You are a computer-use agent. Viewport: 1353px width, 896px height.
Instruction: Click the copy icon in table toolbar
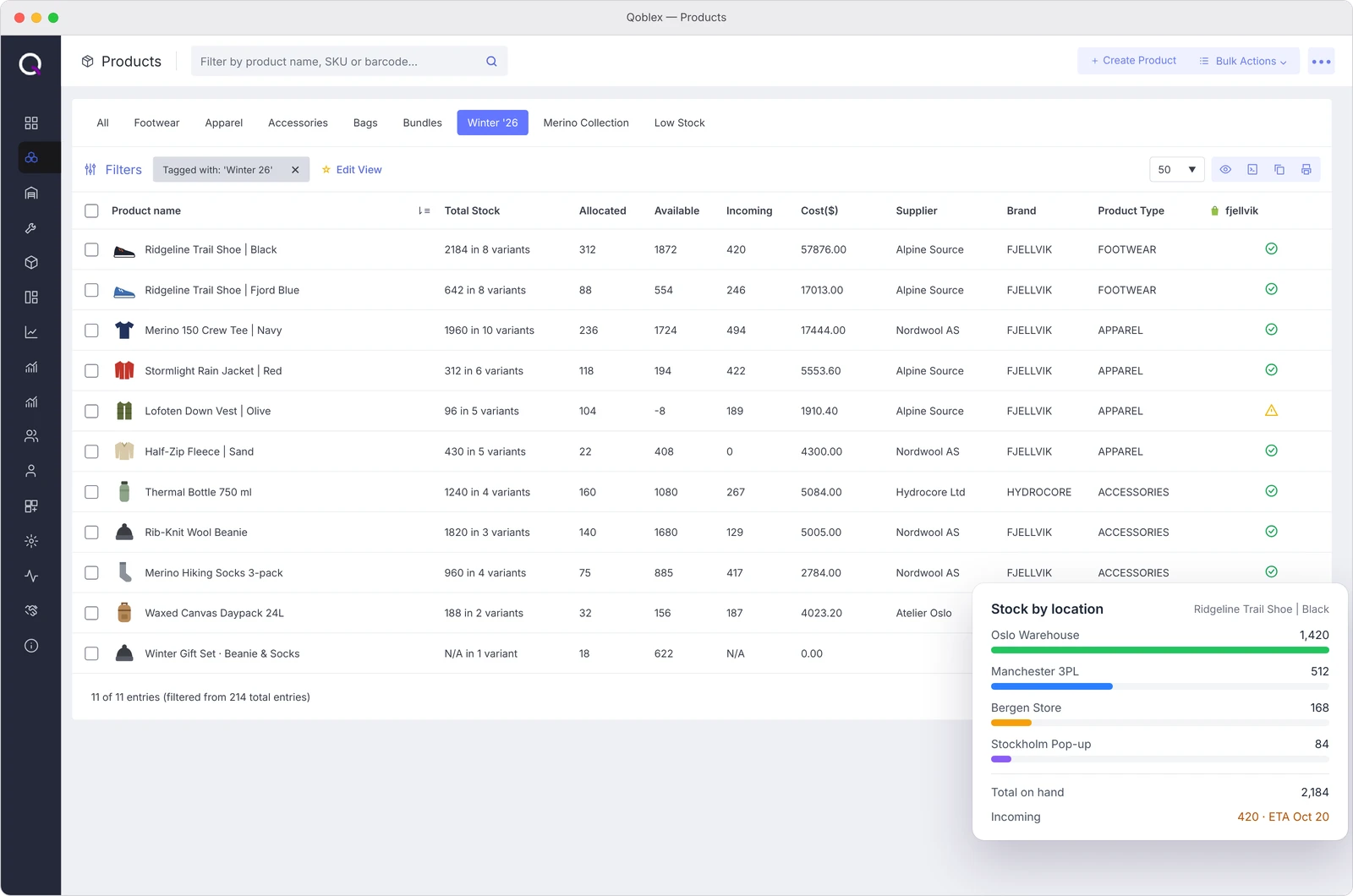click(x=1279, y=170)
